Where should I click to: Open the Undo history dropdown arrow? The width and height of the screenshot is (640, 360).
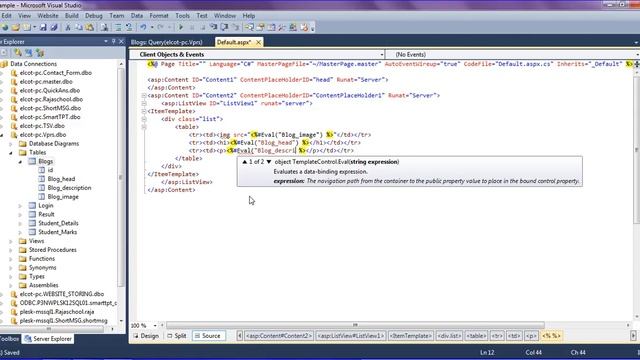[x=152, y=27]
